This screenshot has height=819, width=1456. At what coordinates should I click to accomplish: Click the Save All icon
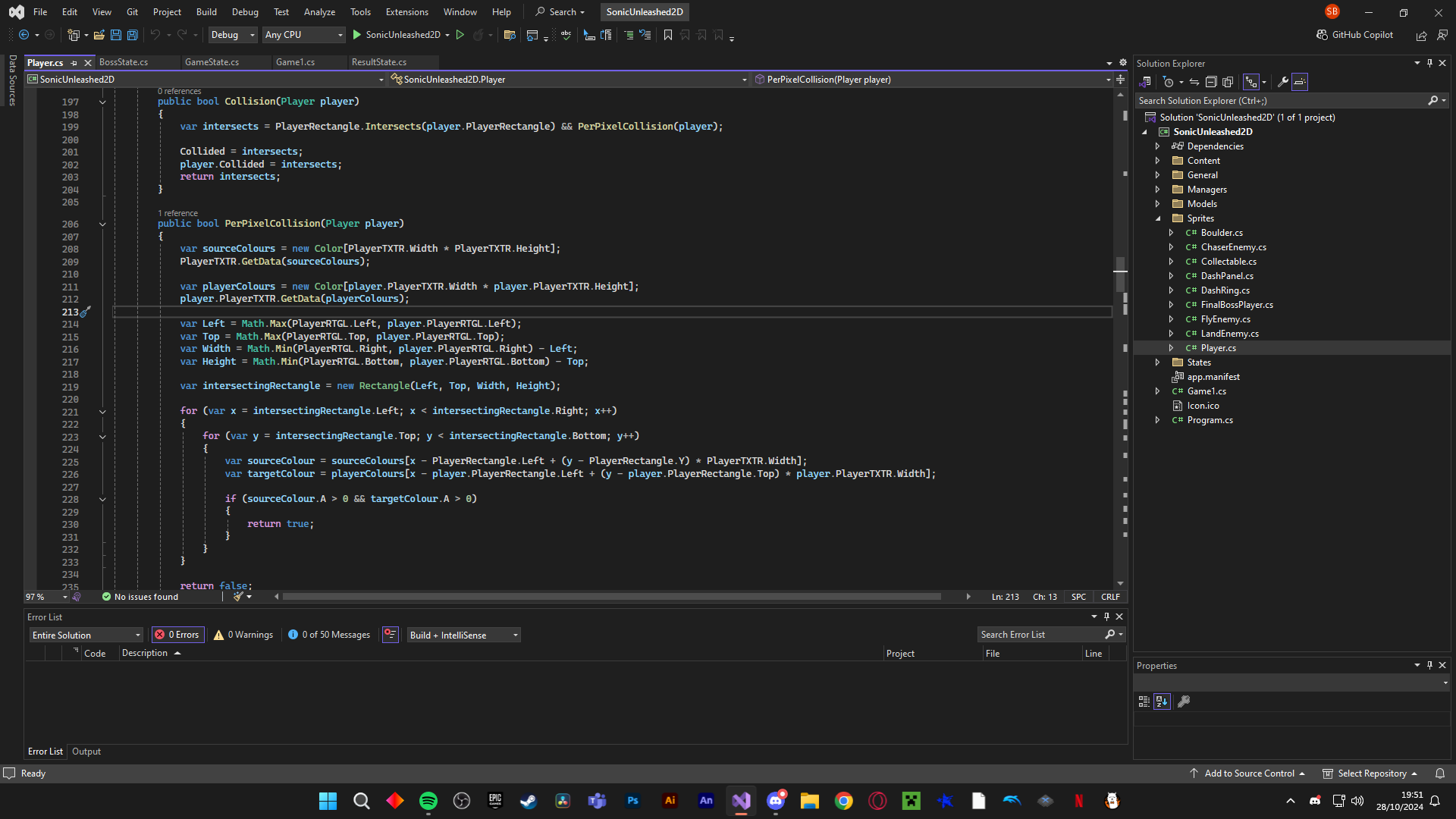[x=132, y=35]
